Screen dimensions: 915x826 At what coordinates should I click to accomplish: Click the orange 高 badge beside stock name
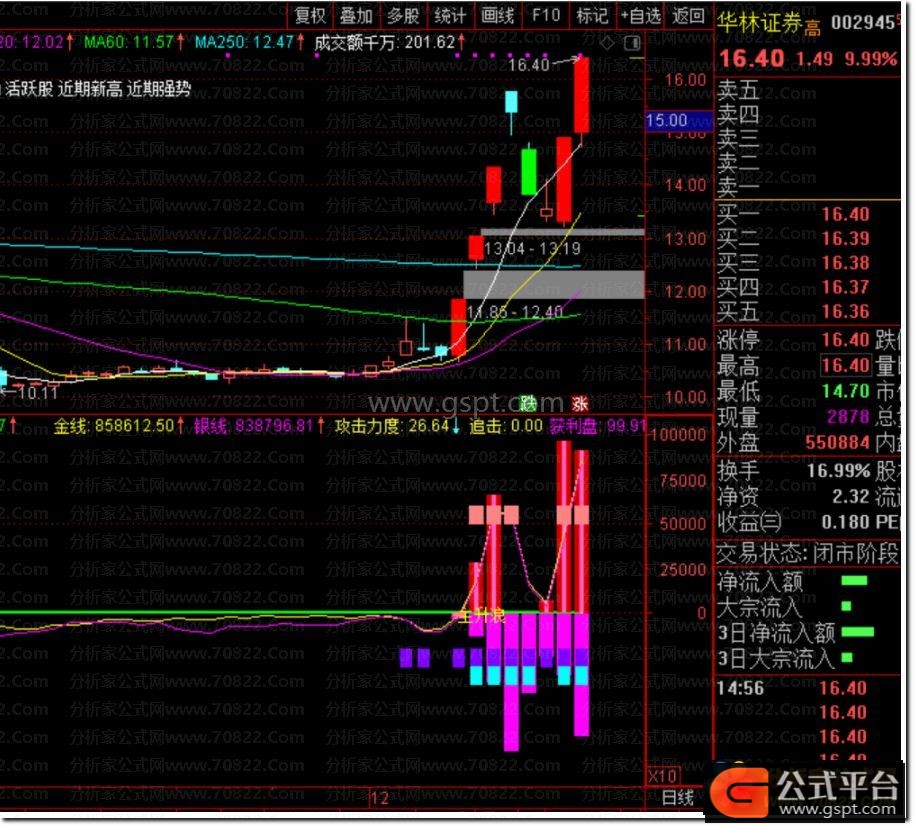pyautogui.click(x=812, y=28)
